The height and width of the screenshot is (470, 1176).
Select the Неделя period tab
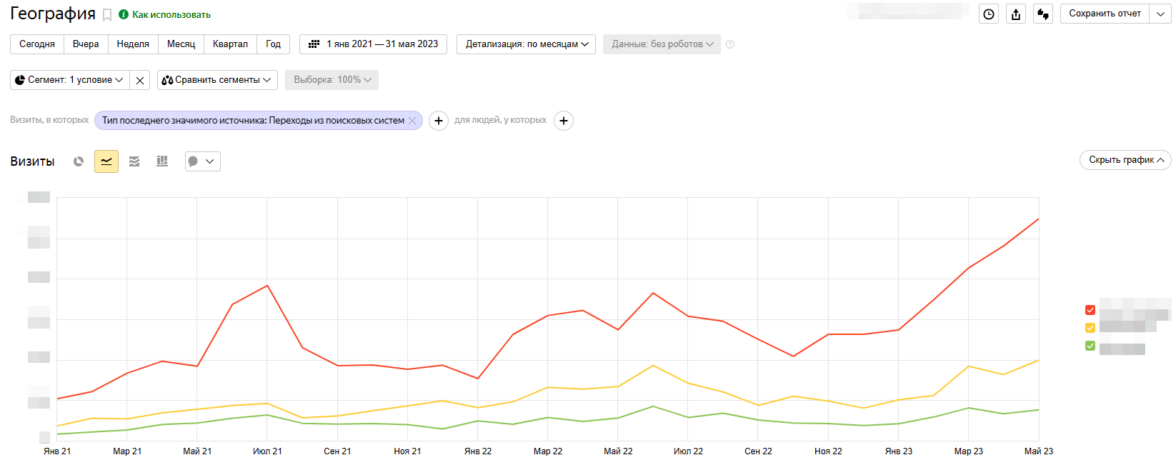pyautogui.click(x=133, y=44)
